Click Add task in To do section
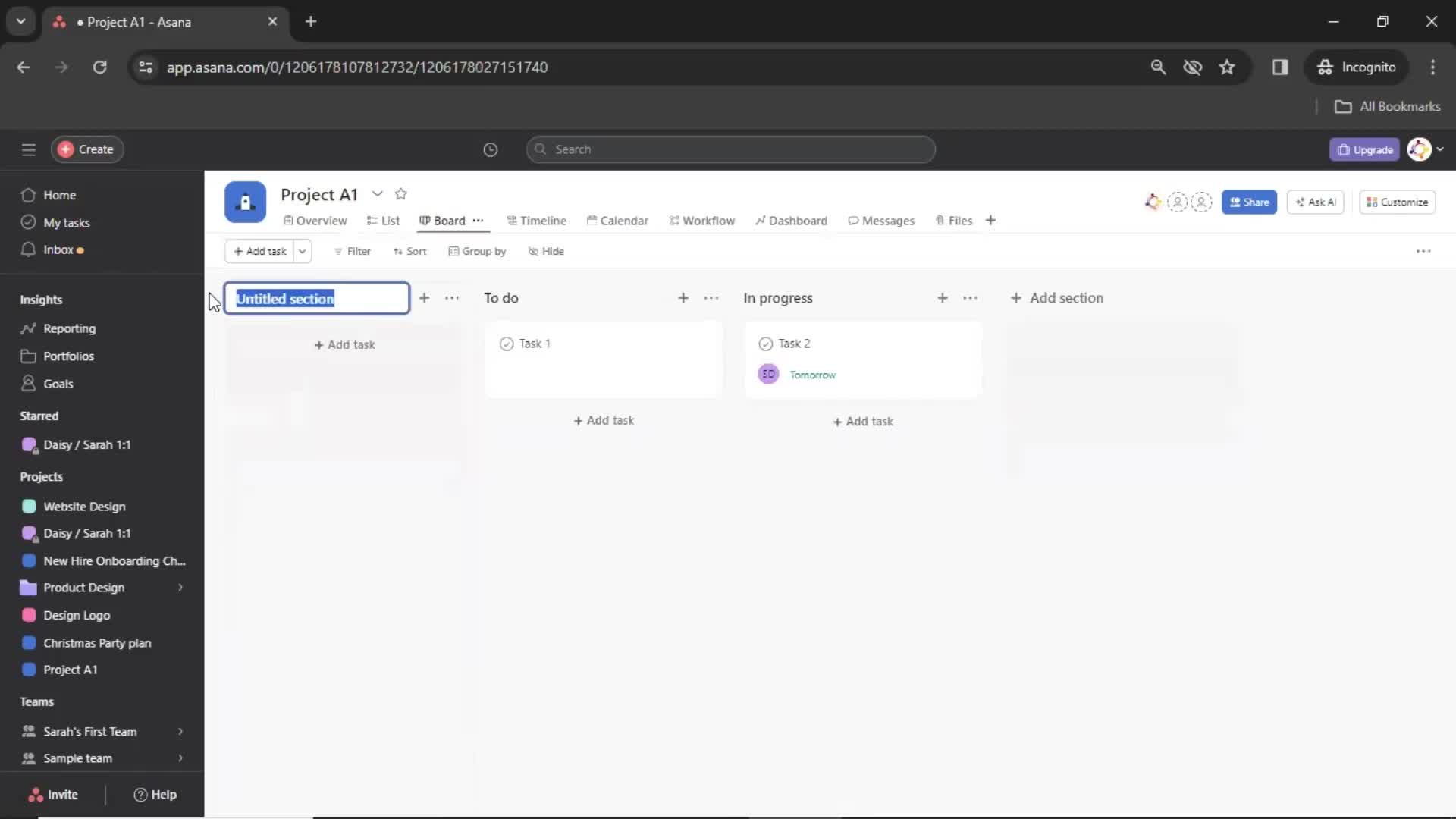The width and height of the screenshot is (1456, 819). tap(604, 420)
